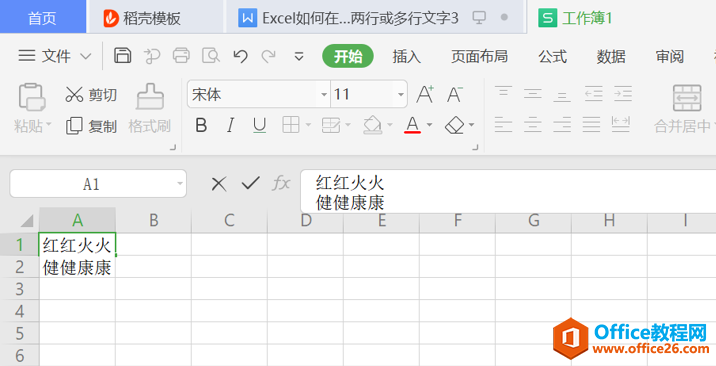Open the font size 11 dropdown

[401, 94]
